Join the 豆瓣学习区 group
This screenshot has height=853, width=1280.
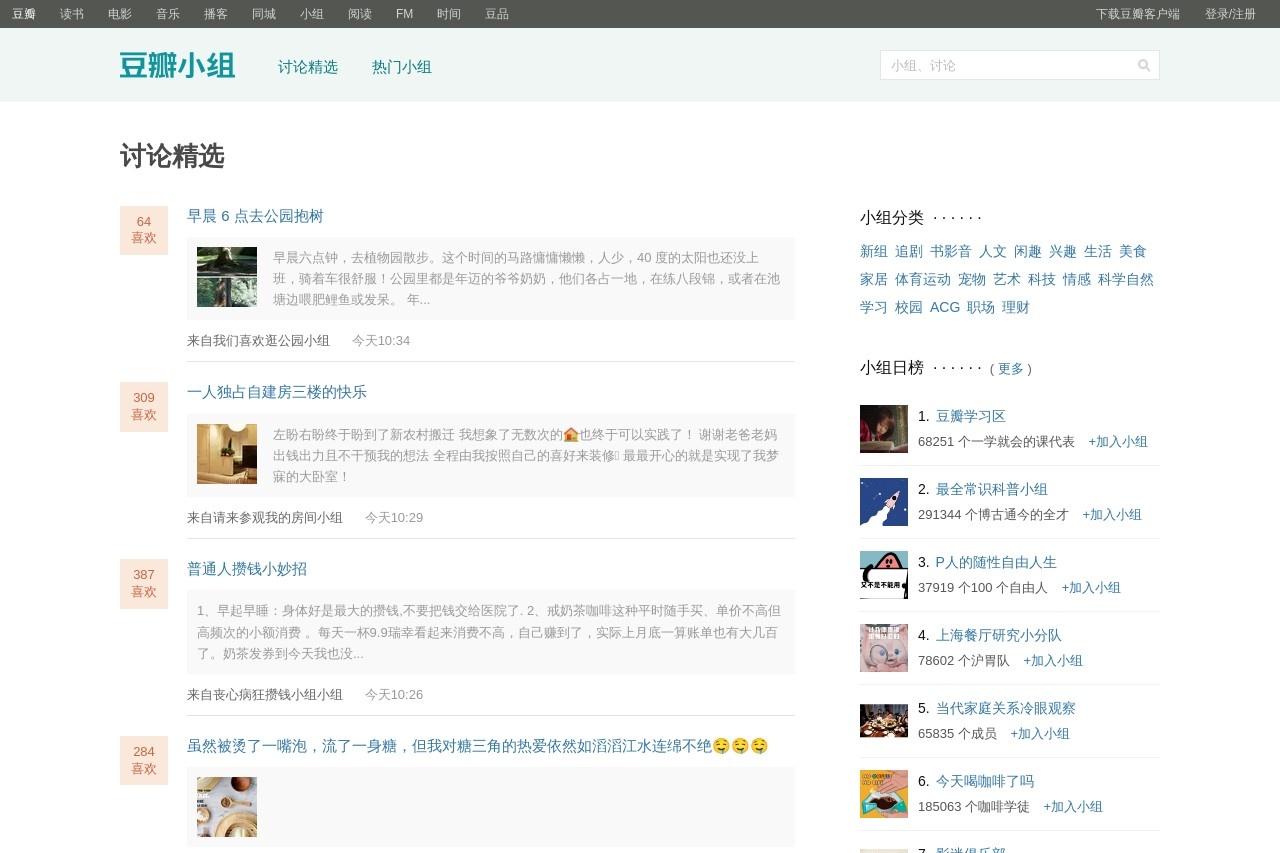point(1117,442)
